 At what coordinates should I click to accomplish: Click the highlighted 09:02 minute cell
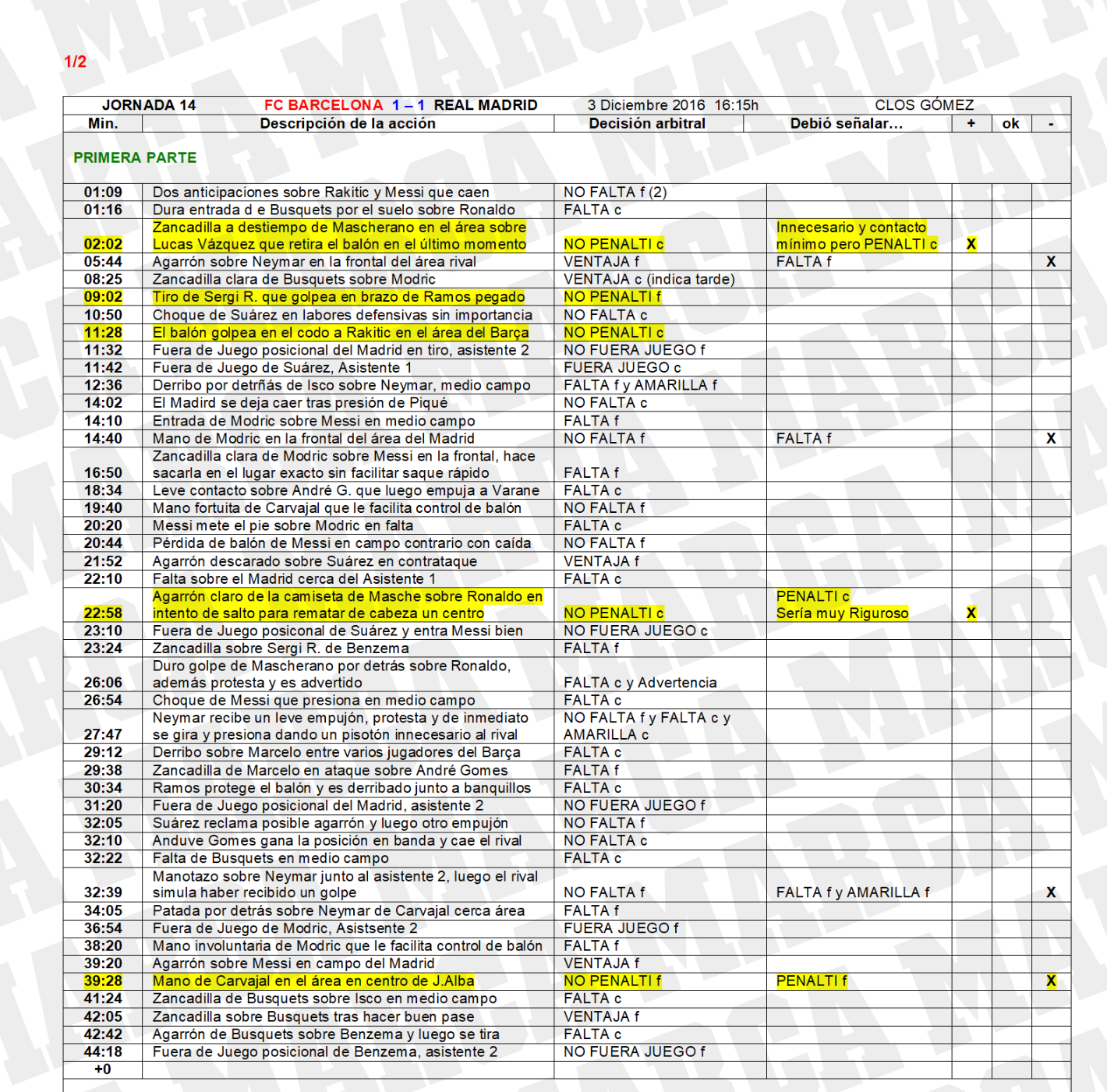tap(103, 297)
